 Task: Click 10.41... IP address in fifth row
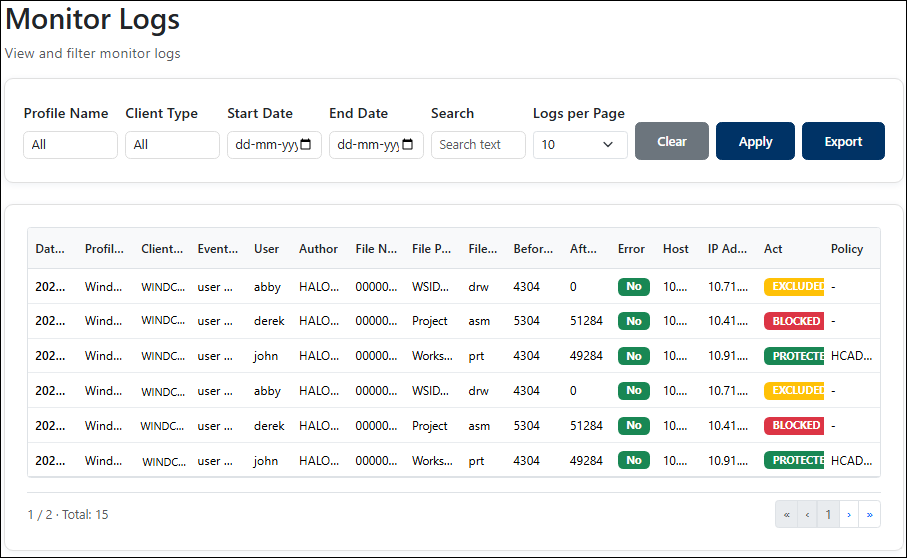(728, 425)
